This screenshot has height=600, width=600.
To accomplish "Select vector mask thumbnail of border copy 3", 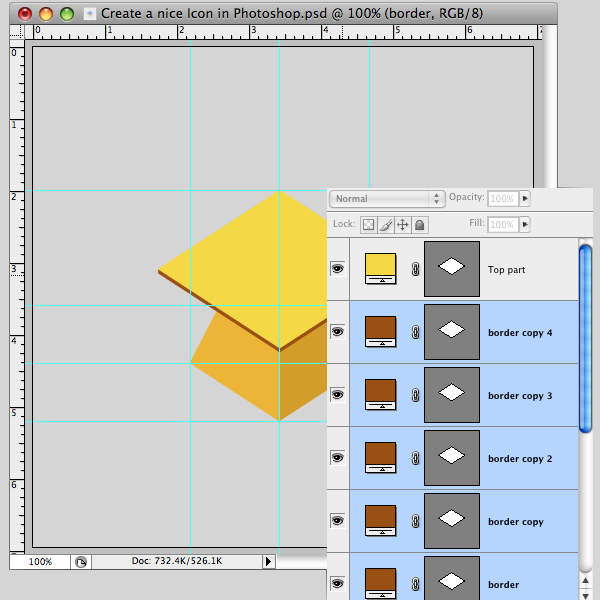I will point(452,395).
